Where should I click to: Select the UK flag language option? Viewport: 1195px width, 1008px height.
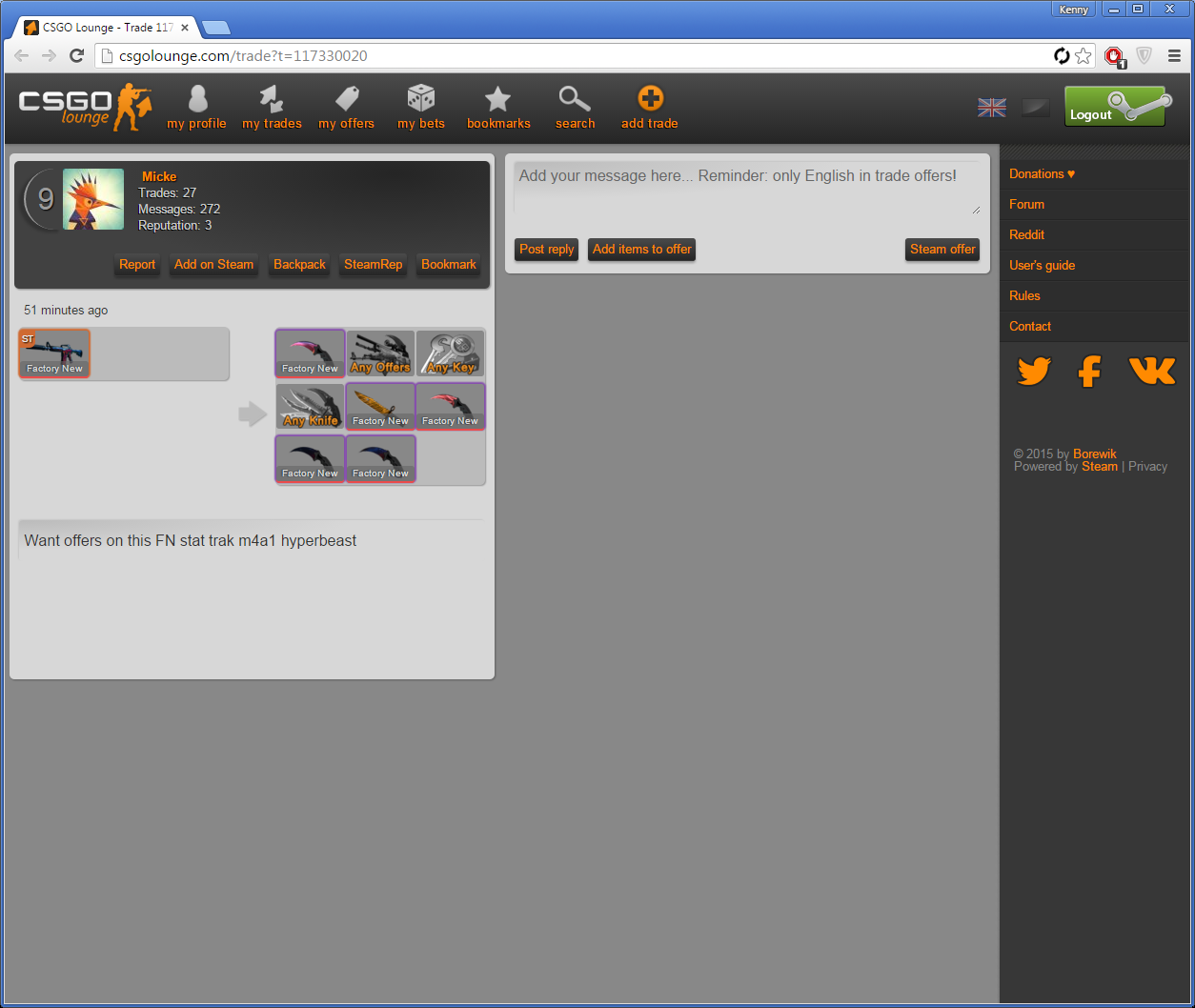(992, 108)
